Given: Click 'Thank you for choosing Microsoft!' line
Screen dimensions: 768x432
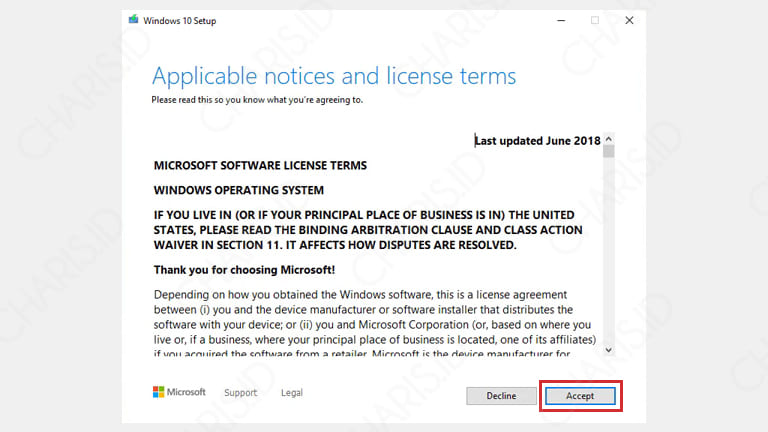Looking at the screenshot, I should [244, 270].
